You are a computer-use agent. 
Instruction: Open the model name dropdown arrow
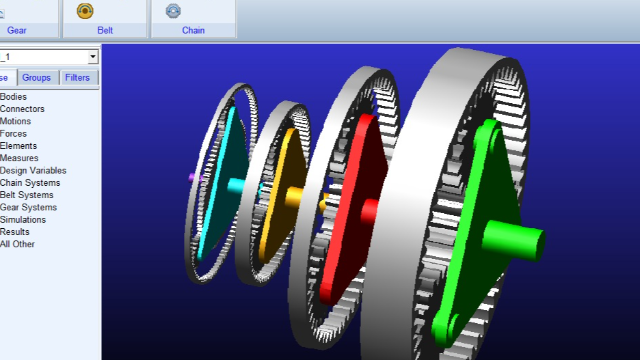pos(93,57)
